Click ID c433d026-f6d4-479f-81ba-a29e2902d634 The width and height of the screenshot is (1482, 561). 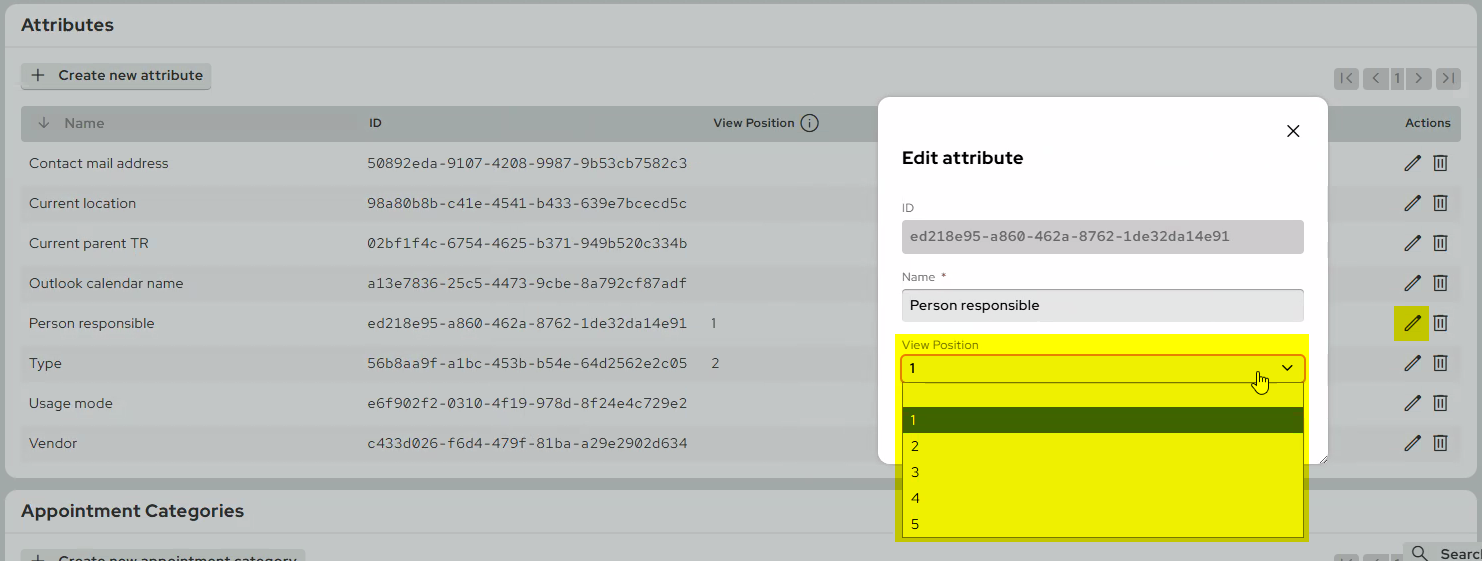click(527, 443)
